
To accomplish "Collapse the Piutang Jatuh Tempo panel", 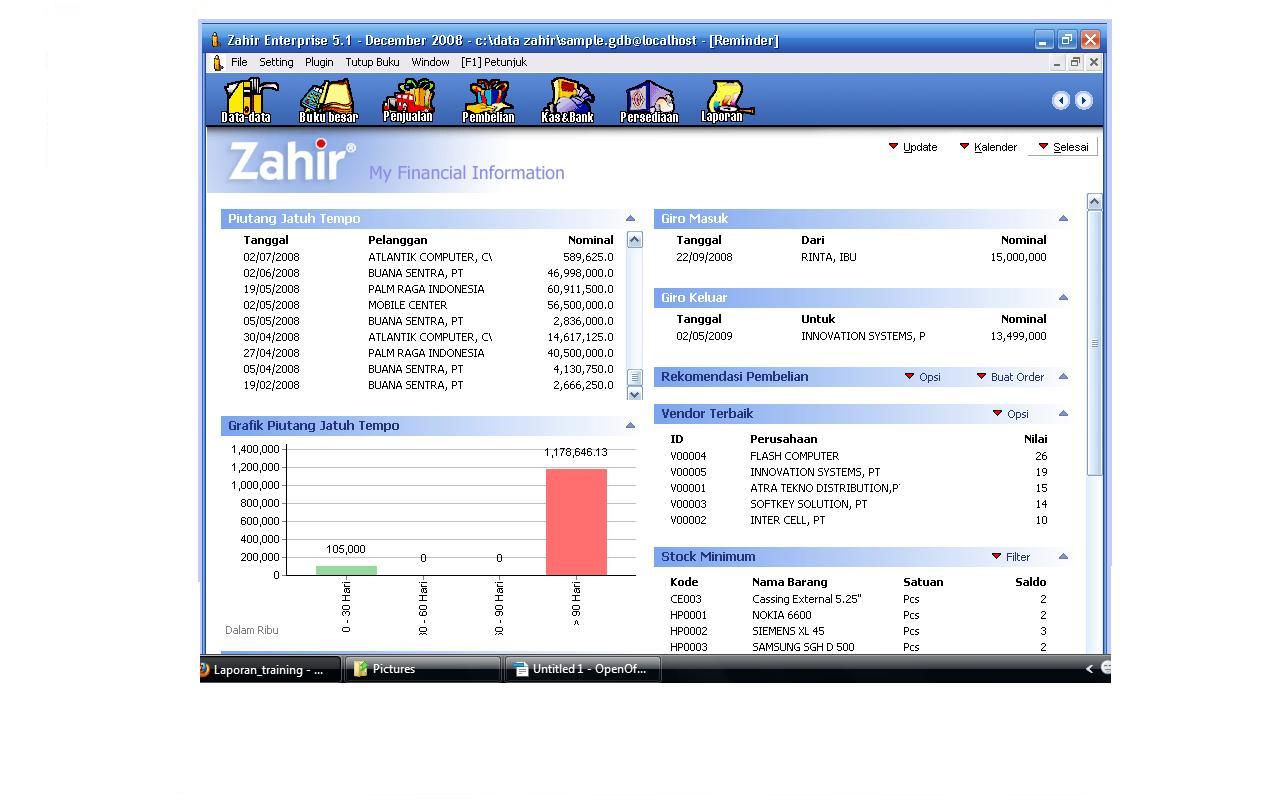I will click(x=630, y=218).
